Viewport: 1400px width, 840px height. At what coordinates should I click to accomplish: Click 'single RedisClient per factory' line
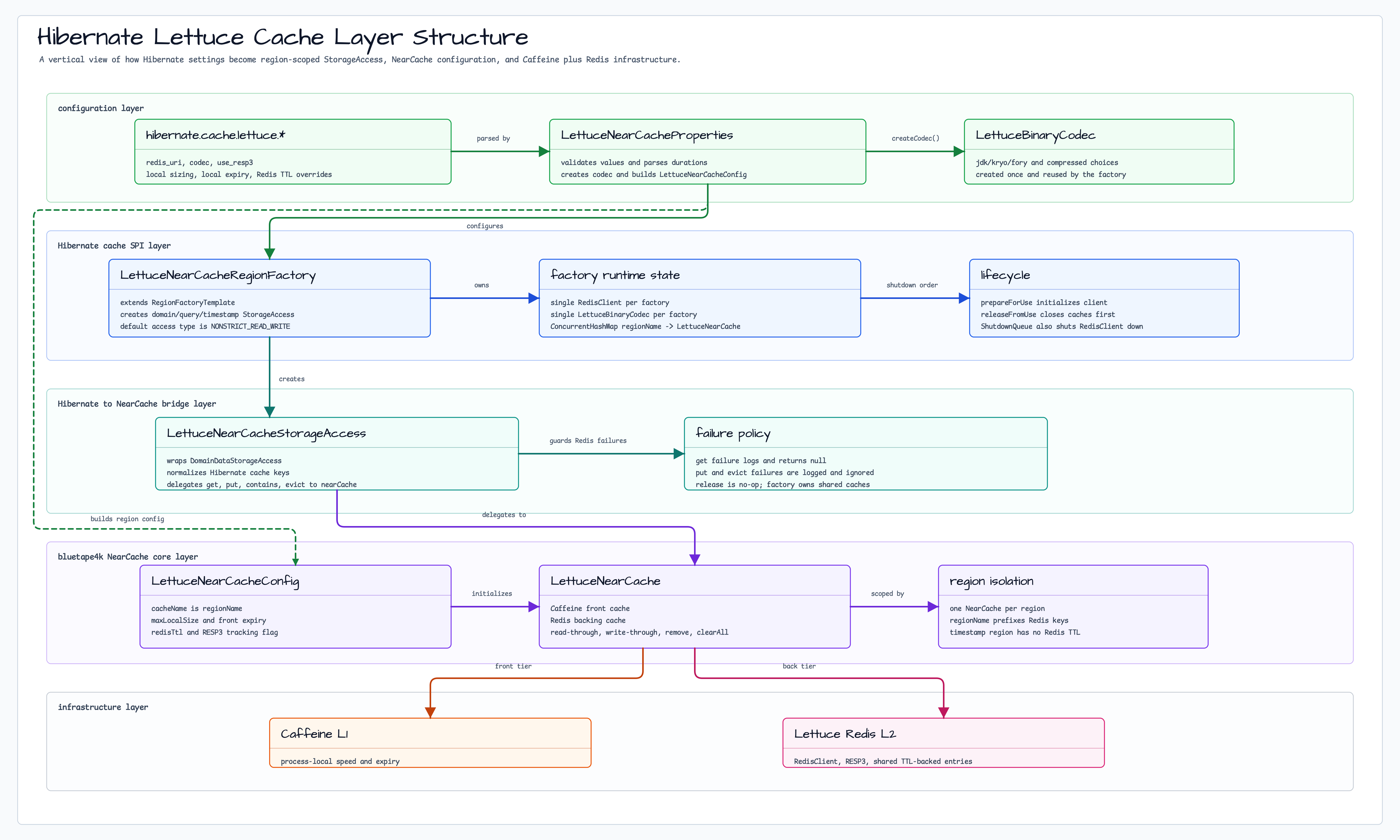tap(610, 303)
